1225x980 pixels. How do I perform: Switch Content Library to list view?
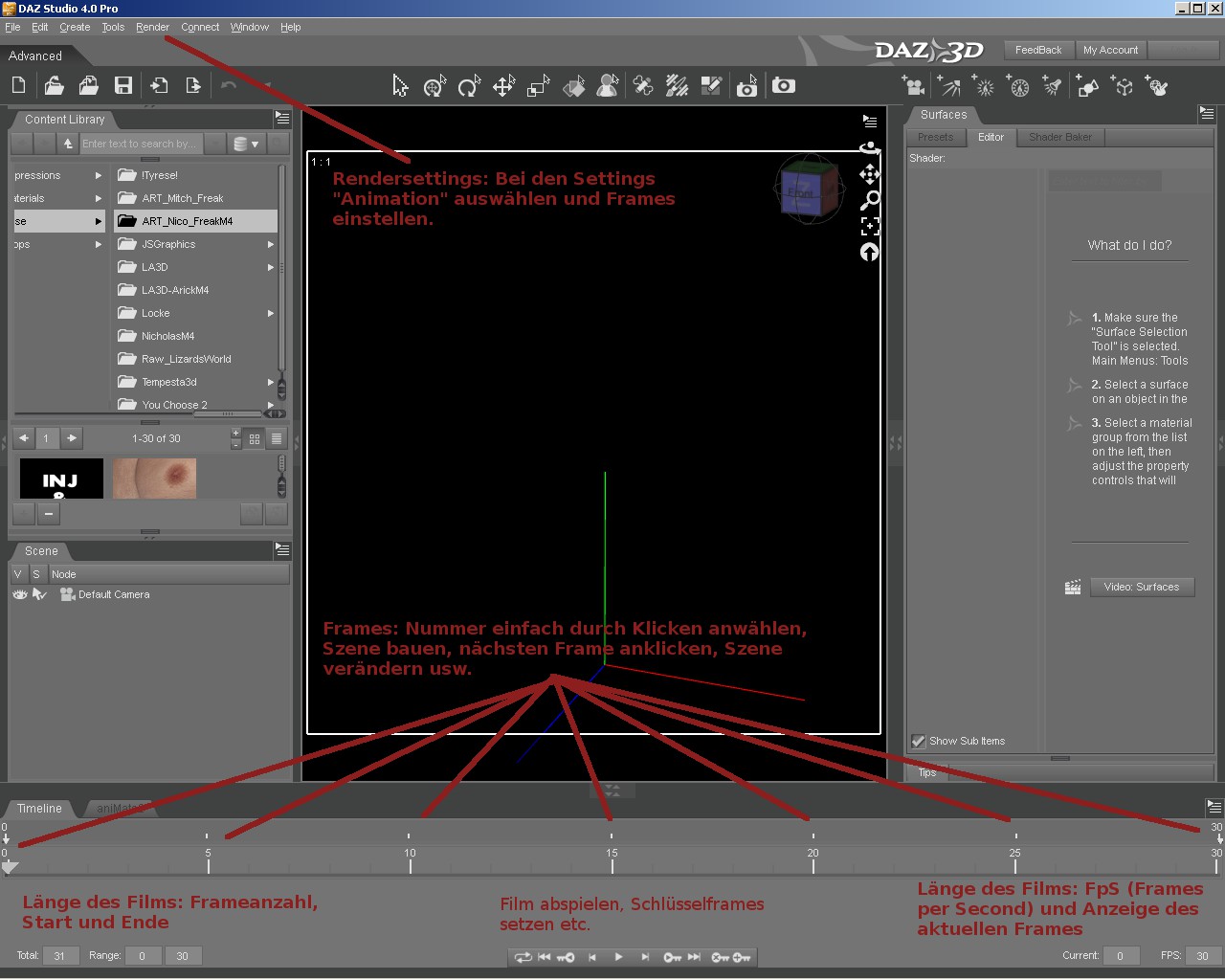[x=276, y=438]
